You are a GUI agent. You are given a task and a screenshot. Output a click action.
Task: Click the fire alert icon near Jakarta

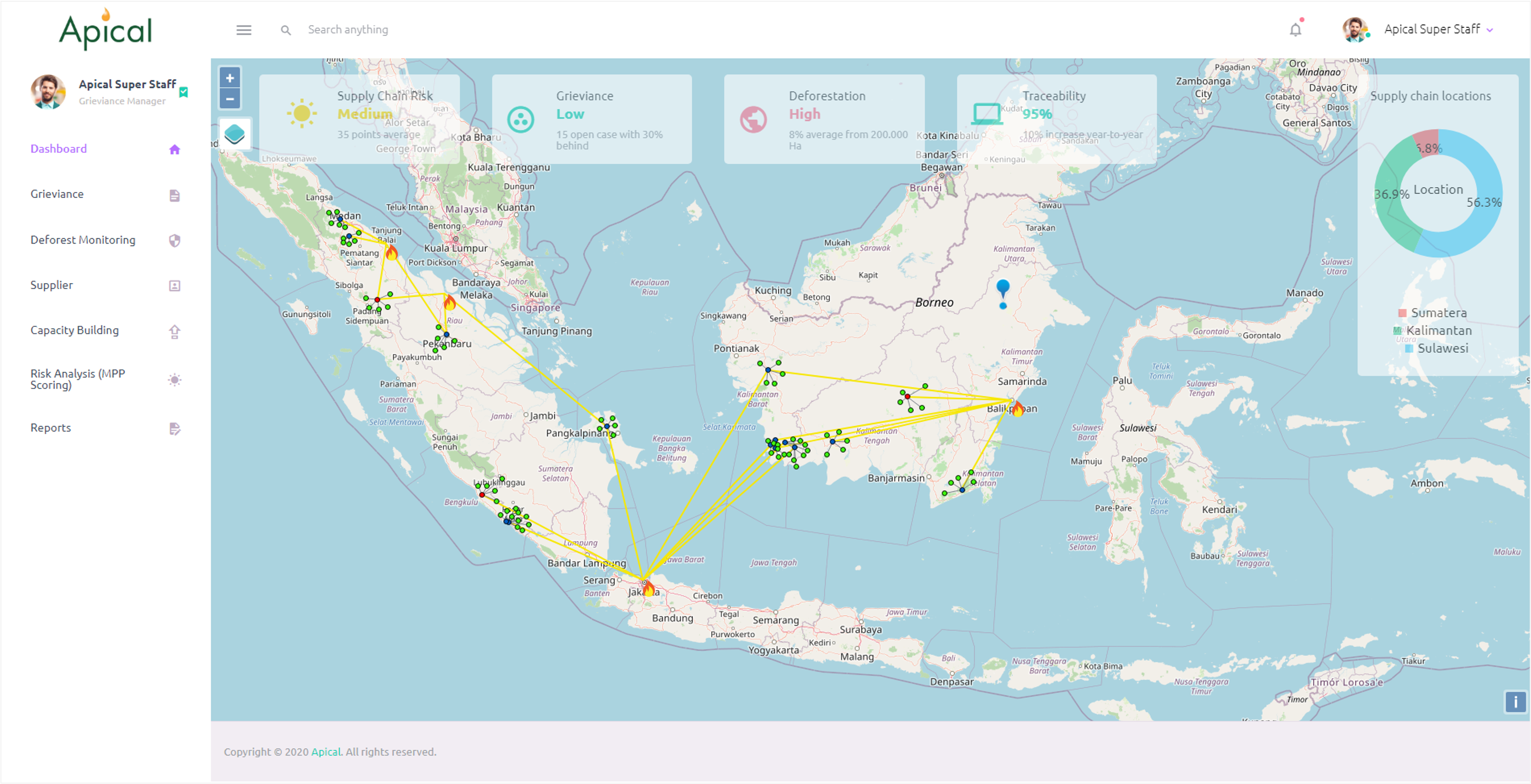coord(648,590)
